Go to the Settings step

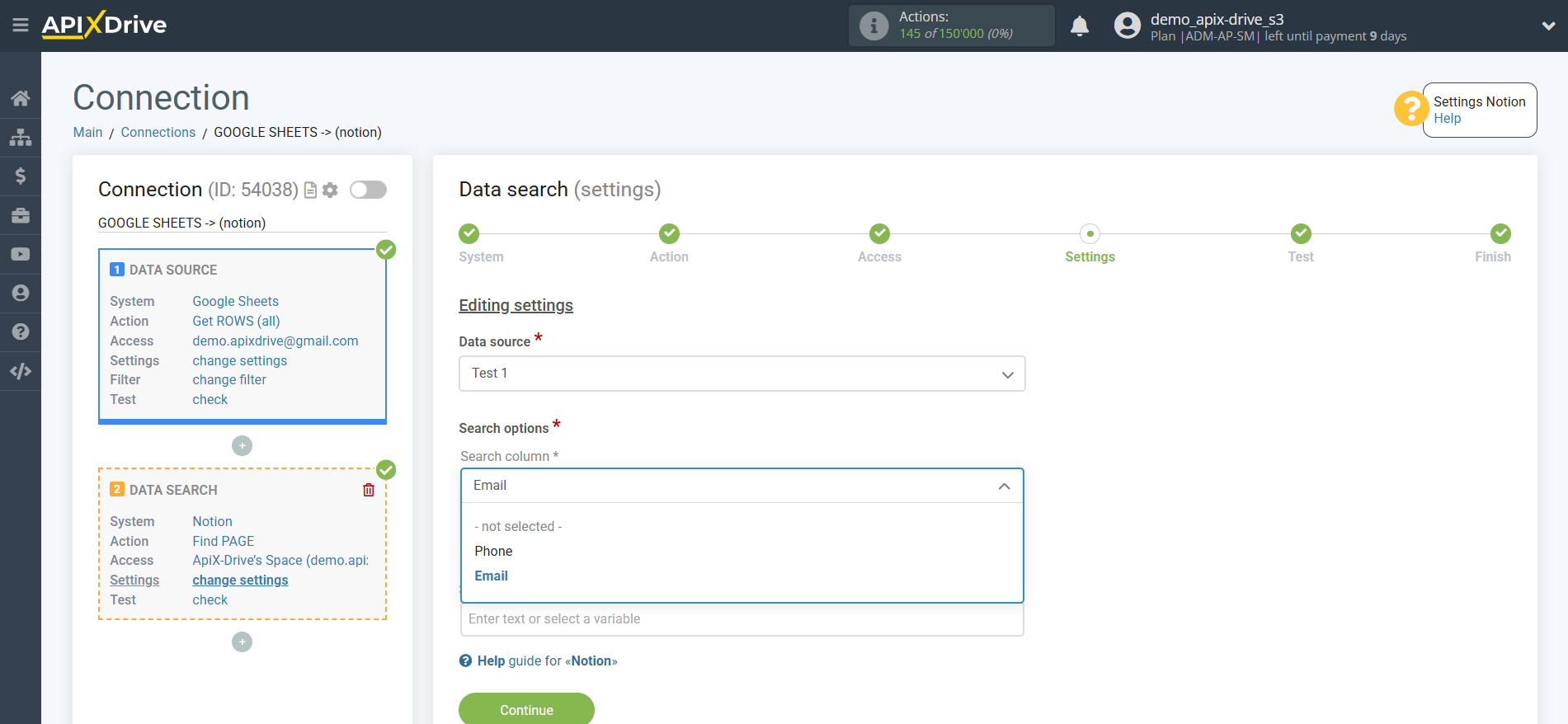(x=1090, y=233)
